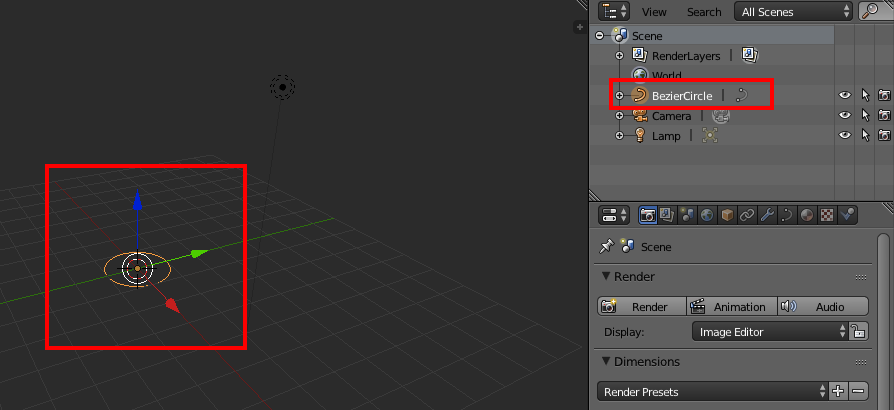Toggle Lamp selectability arrow icon
The width and height of the screenshot is (894, 410).
tap(865, 135)
